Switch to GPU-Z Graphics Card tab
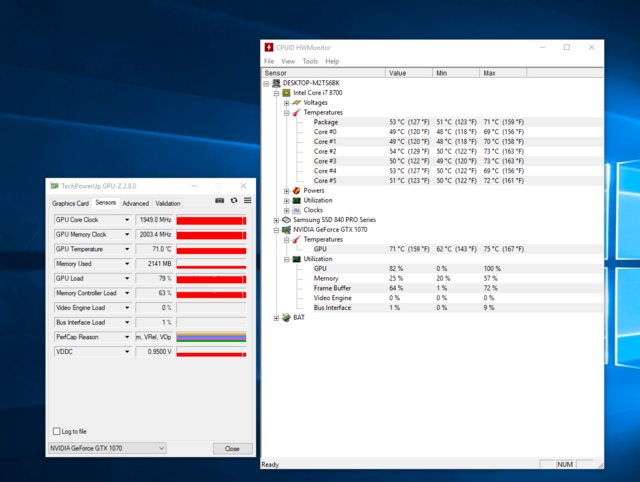Image resolution: width=640 pixels, height=482 pixels. [70, 203]
